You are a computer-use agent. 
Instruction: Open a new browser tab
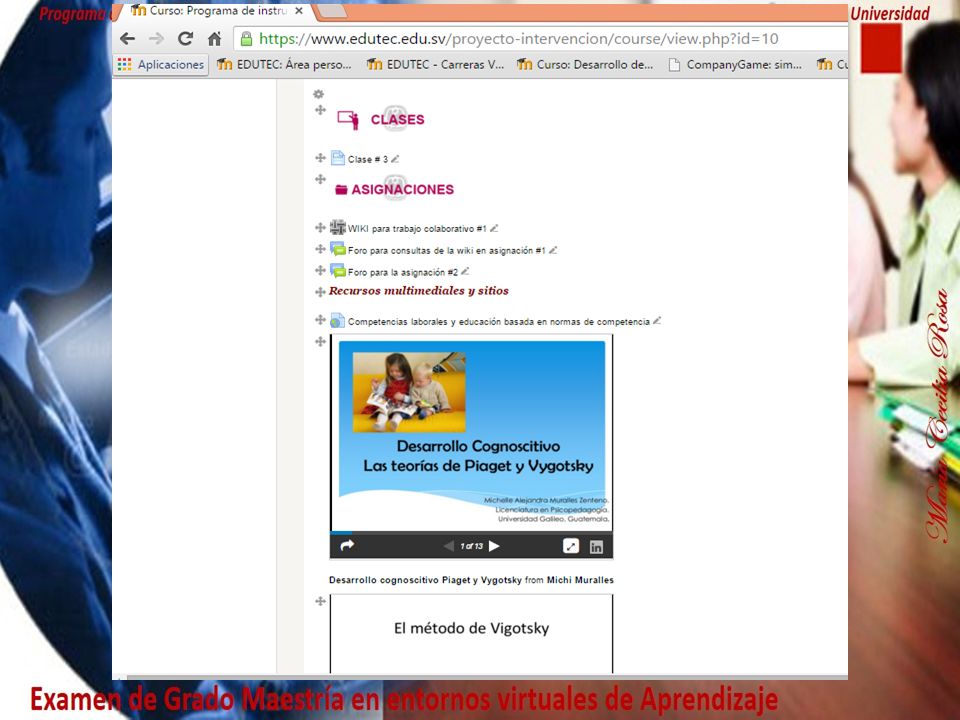pos(331,11)
